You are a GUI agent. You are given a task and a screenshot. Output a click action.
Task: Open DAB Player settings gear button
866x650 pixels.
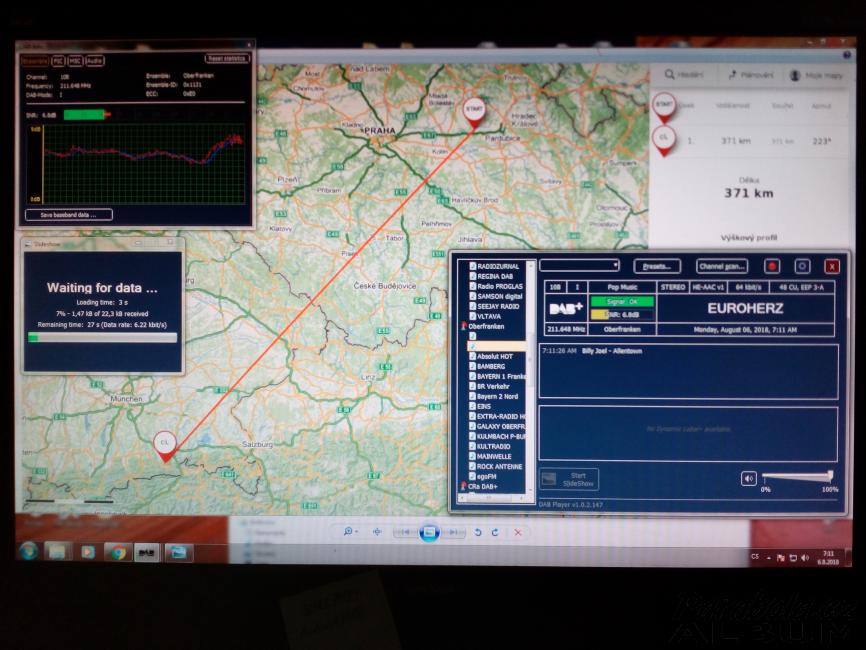pos(802,267)
